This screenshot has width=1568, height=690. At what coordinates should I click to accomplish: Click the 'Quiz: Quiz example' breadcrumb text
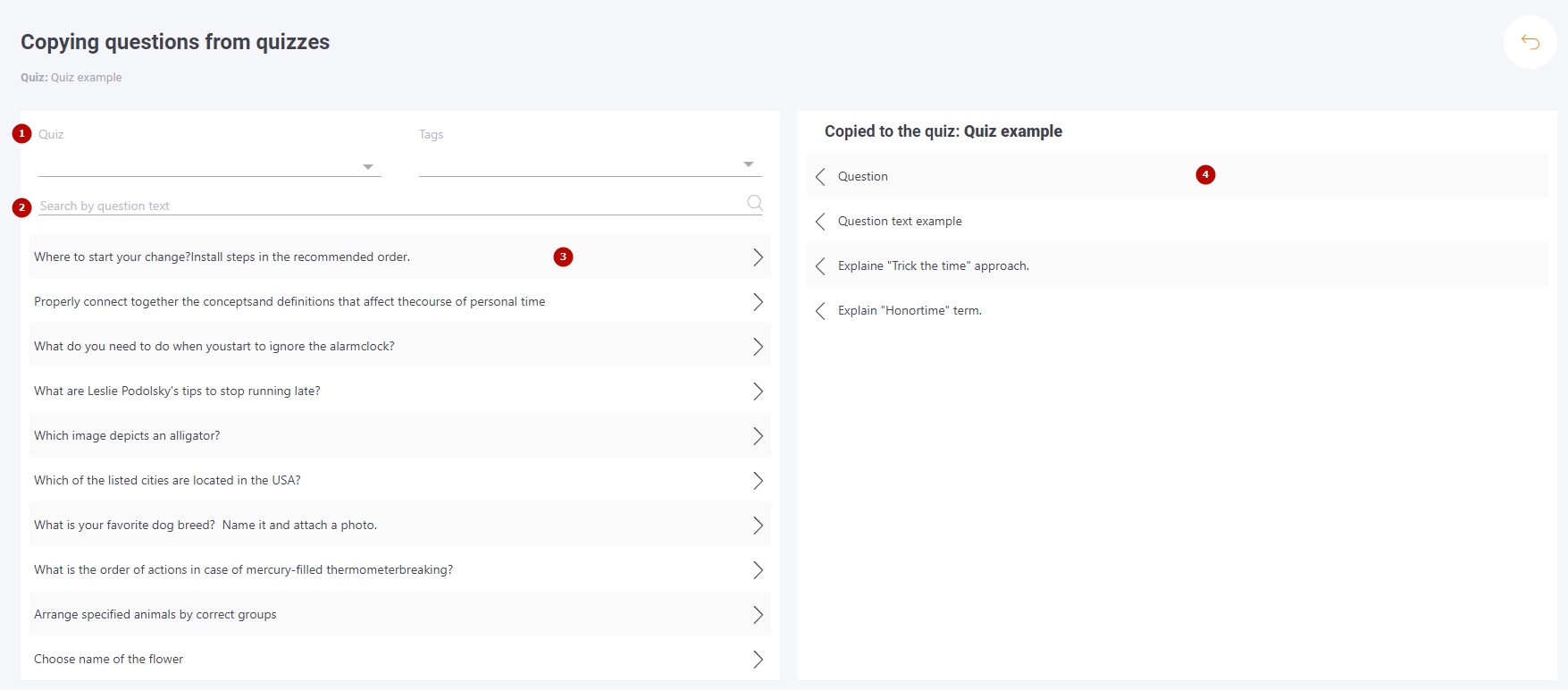pyautogui.click(x=71, y=78)
